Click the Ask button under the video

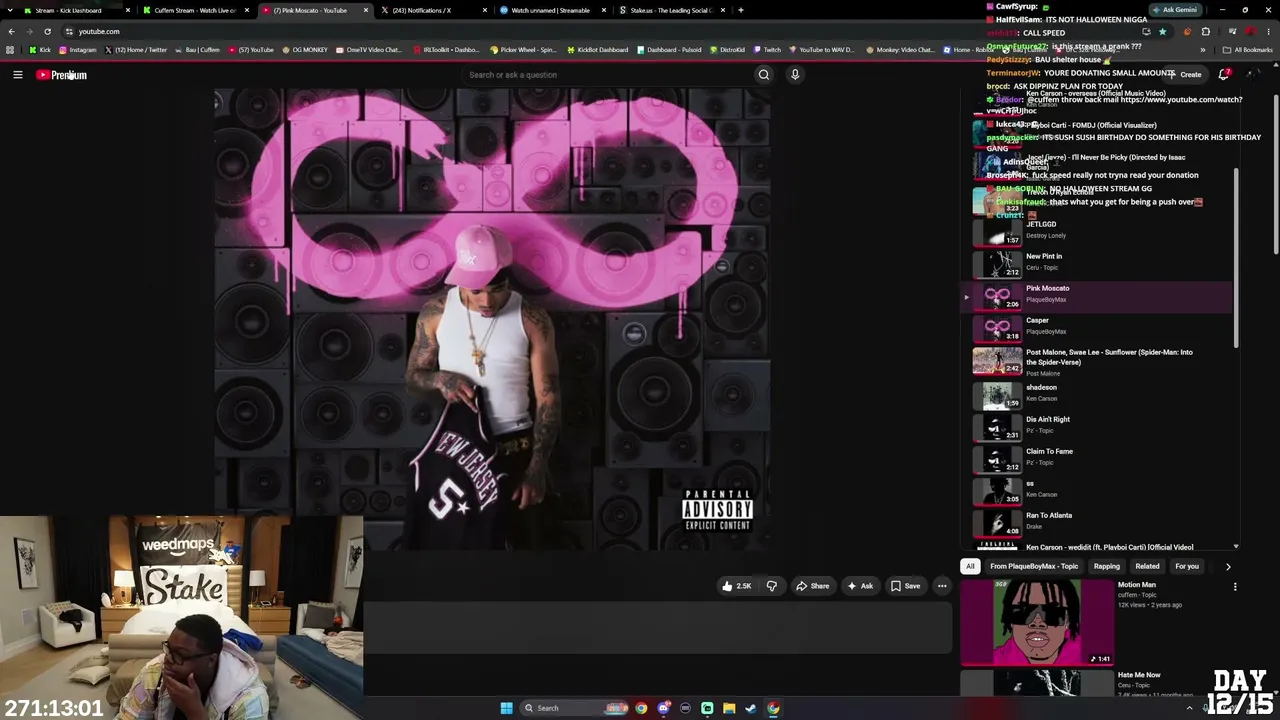pyautogui.click(x=860, y=586)
